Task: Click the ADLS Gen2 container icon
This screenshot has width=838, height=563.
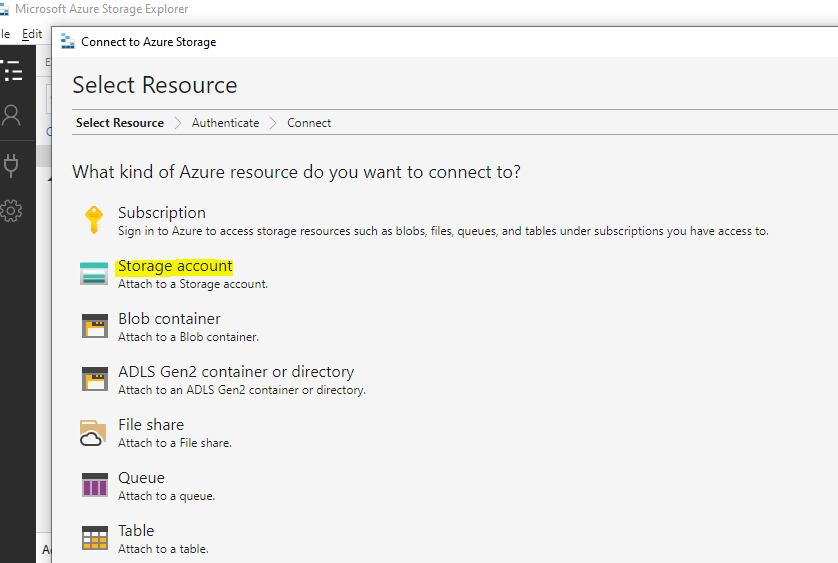Action: [x=94, y=379]
